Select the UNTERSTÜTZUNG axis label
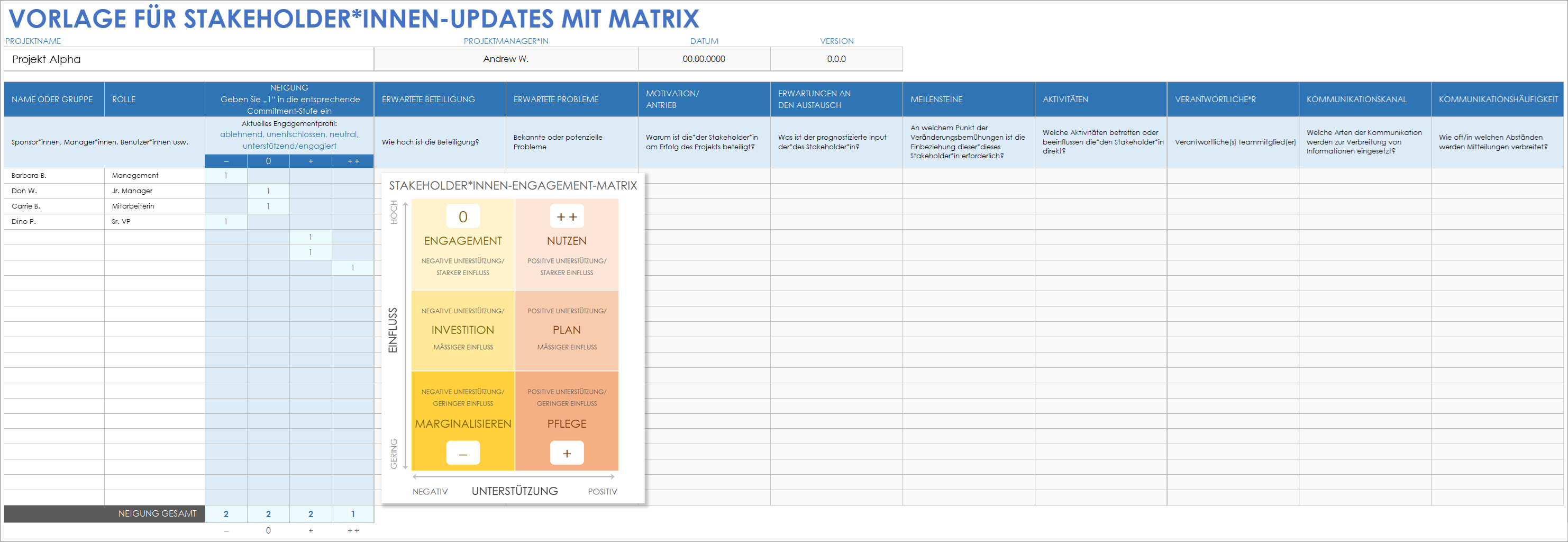The height and width of the screenshot is (542, 1568). (515, 491)
